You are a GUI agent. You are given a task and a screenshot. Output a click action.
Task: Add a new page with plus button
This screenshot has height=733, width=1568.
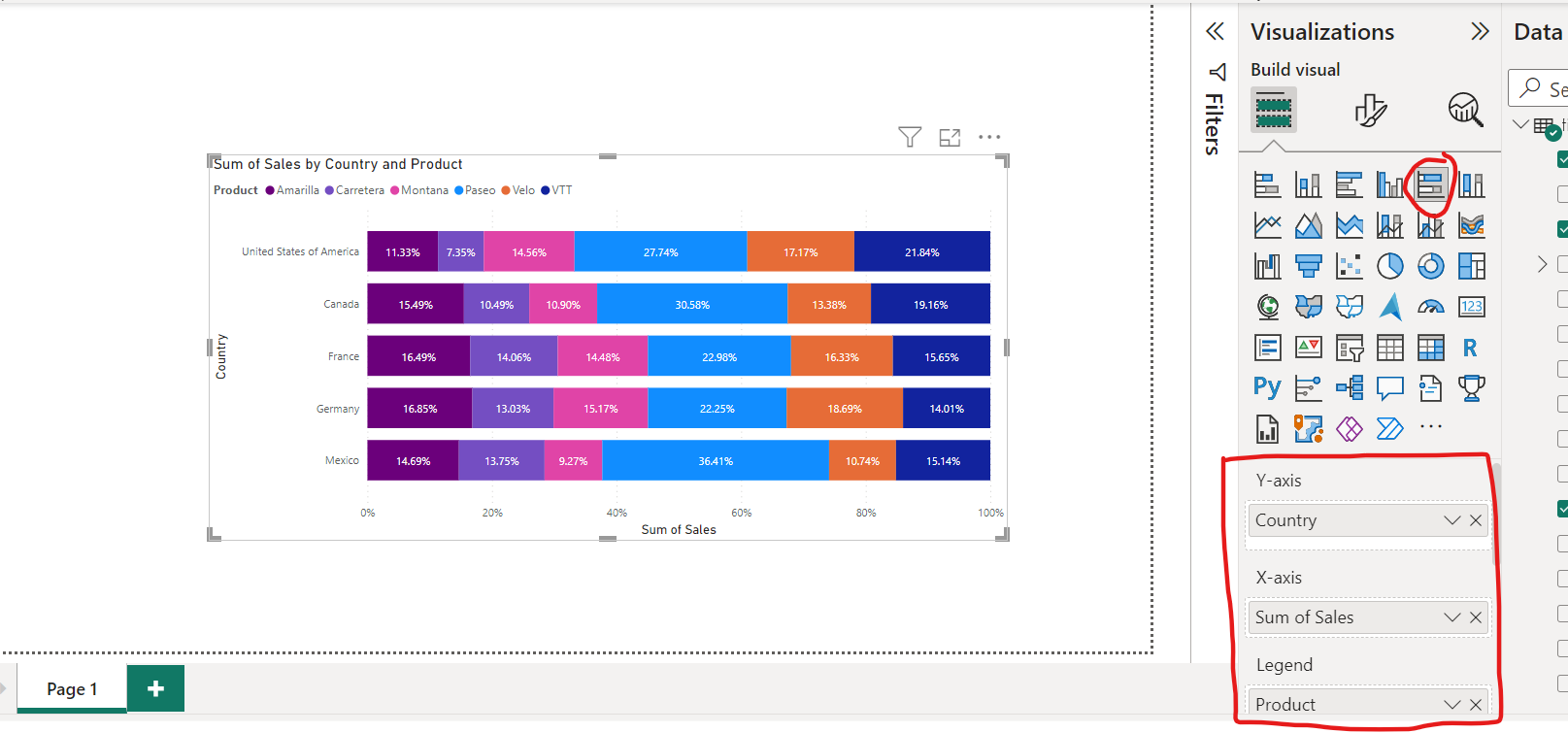click(x=155, y=688)
